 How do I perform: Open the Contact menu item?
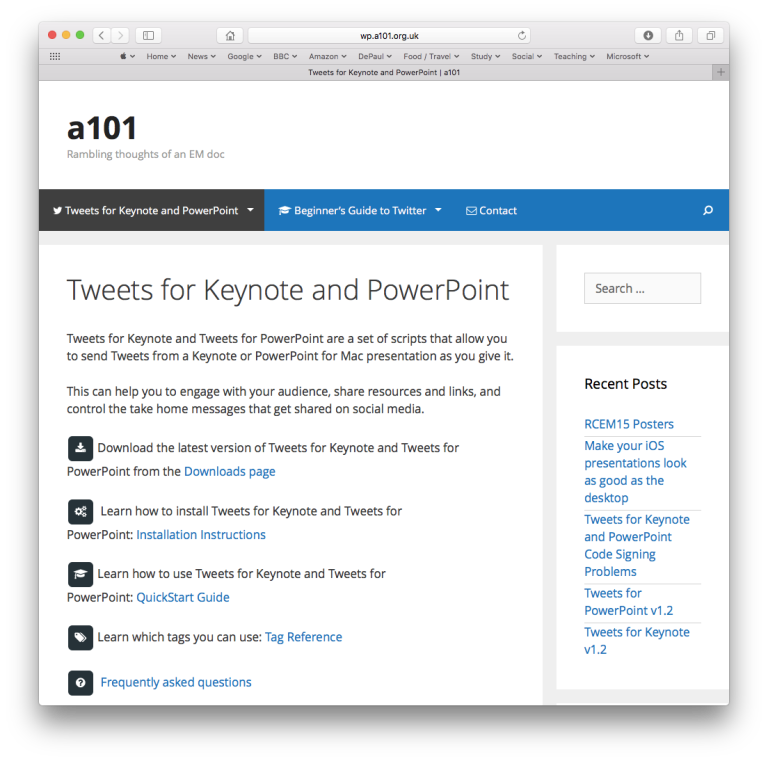point(491,211)
